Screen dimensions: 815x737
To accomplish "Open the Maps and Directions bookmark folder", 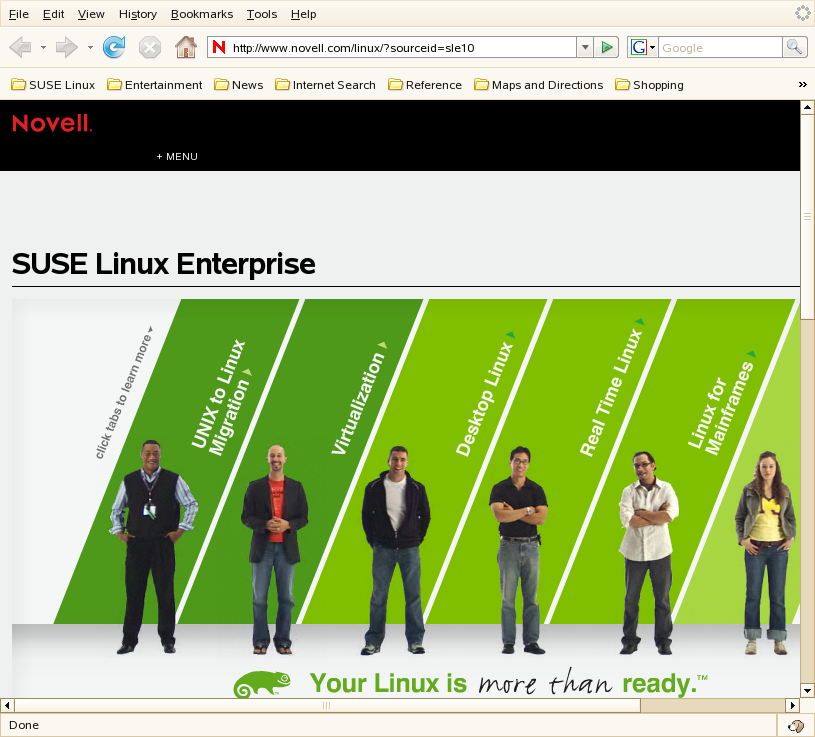I will coord(538,85).
